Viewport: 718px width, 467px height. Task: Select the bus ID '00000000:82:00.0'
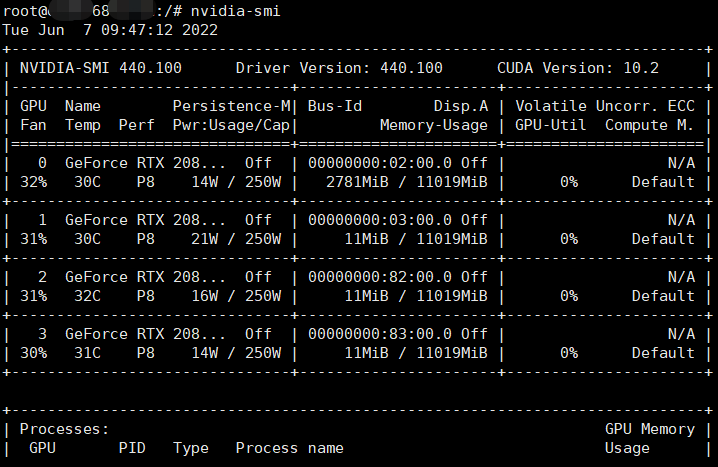380,277
